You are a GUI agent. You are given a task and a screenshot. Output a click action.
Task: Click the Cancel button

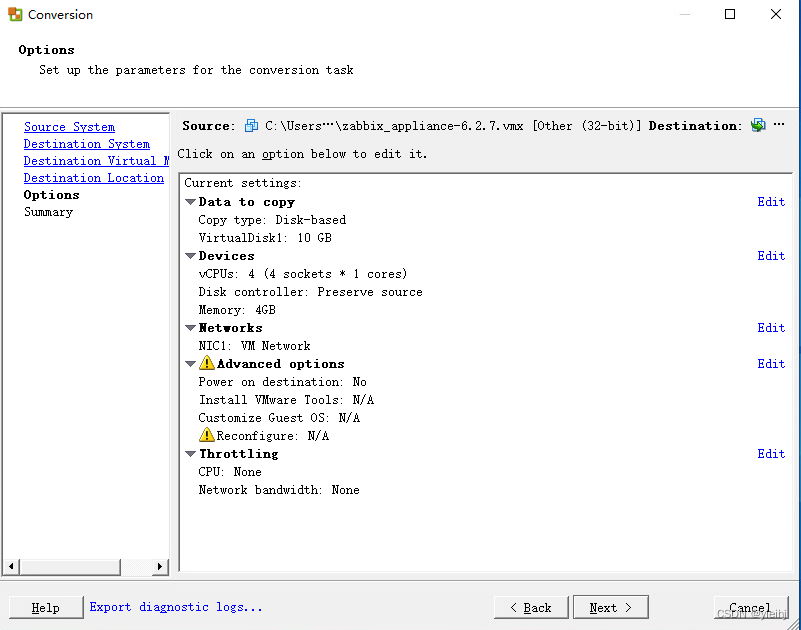751,608
